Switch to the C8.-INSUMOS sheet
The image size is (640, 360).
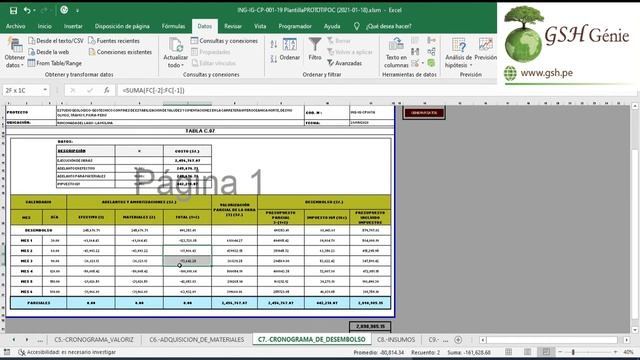tap(396, 340)
